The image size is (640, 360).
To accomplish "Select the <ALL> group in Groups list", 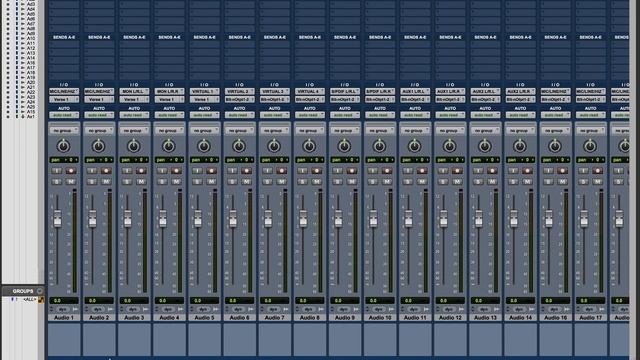I will coord(29,300).
